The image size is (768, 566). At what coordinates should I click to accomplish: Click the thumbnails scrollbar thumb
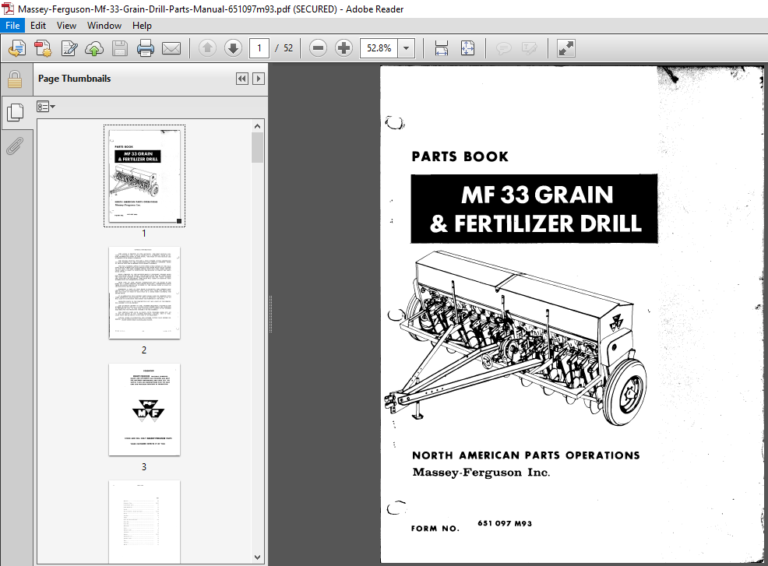click(x=257, y=147)
